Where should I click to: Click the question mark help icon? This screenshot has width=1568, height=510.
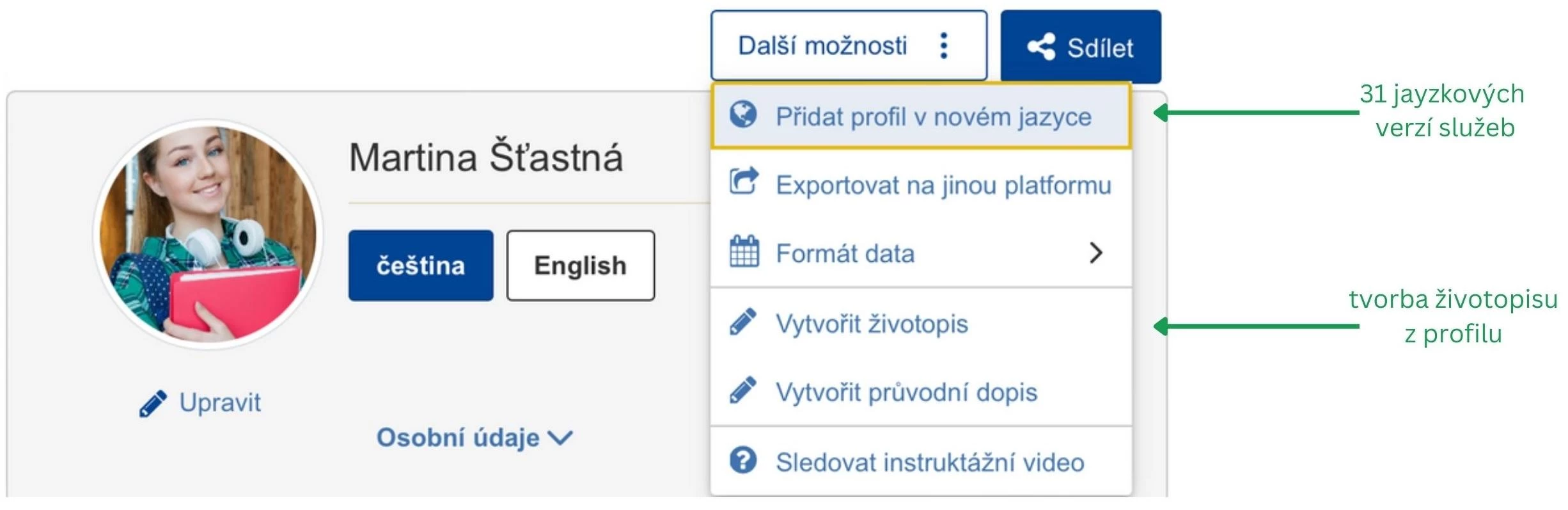pyautogui.click(x=743, y=460)
